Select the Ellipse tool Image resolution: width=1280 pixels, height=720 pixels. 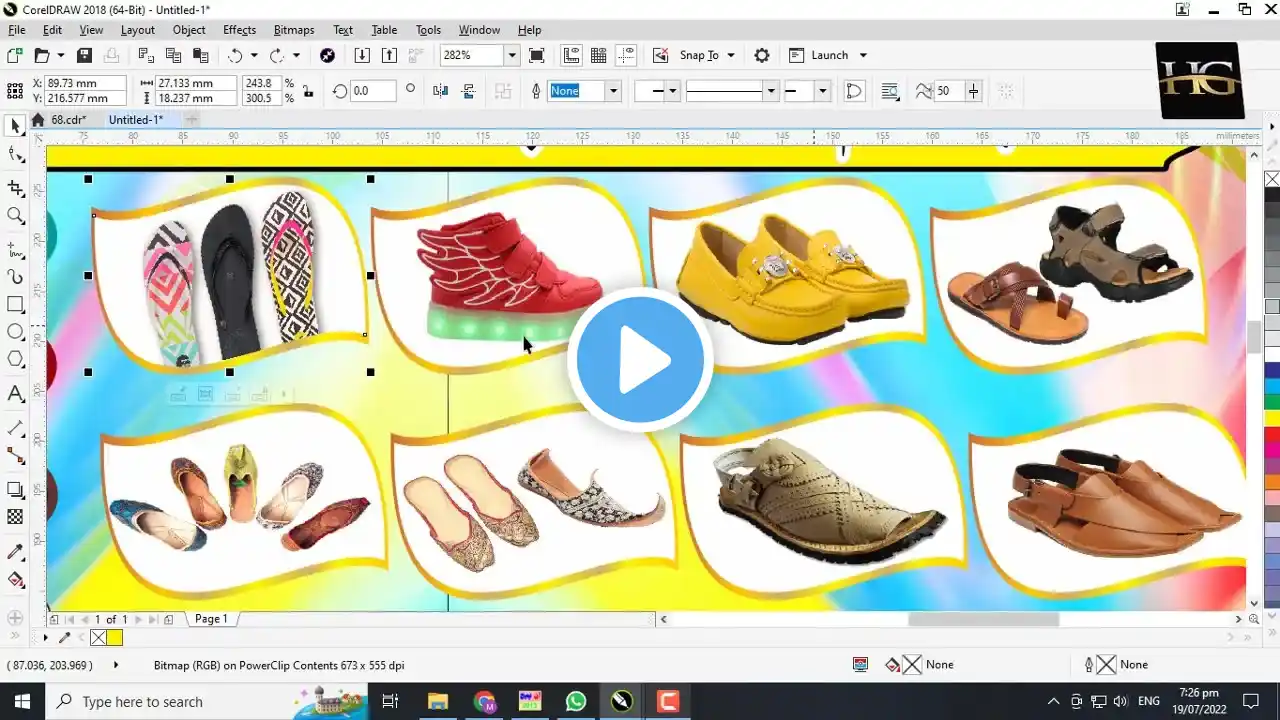[14, 331]
